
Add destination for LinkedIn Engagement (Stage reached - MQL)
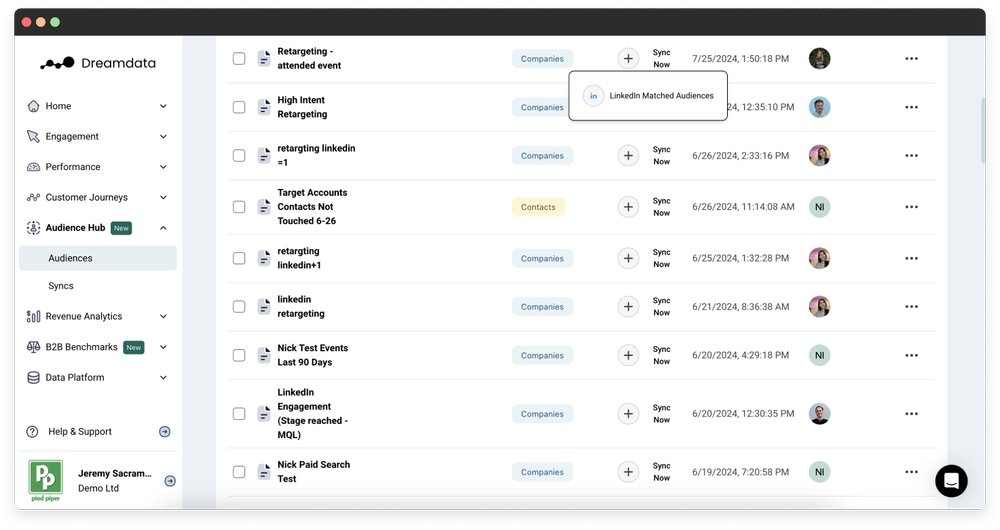628,414
